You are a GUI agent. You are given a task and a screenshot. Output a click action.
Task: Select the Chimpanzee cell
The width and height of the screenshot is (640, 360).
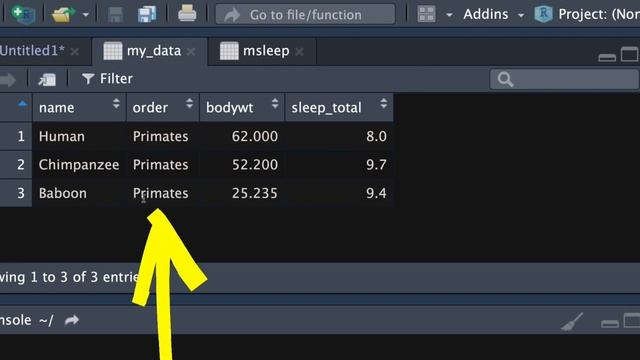pos(79,165)
